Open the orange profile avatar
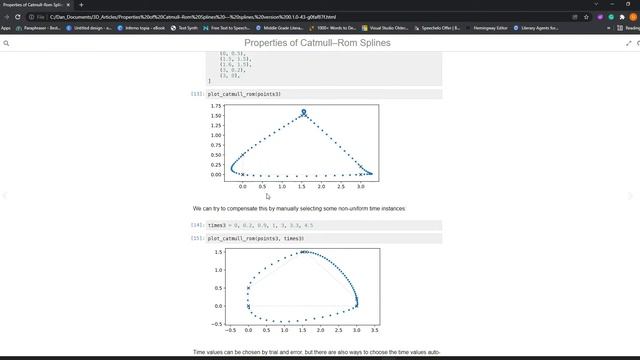 633,17
